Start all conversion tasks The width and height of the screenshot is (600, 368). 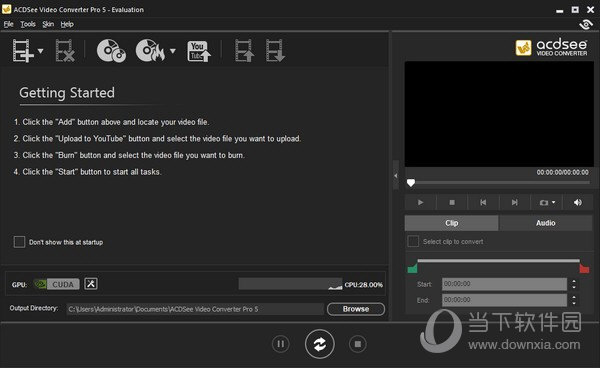(320, 344)
